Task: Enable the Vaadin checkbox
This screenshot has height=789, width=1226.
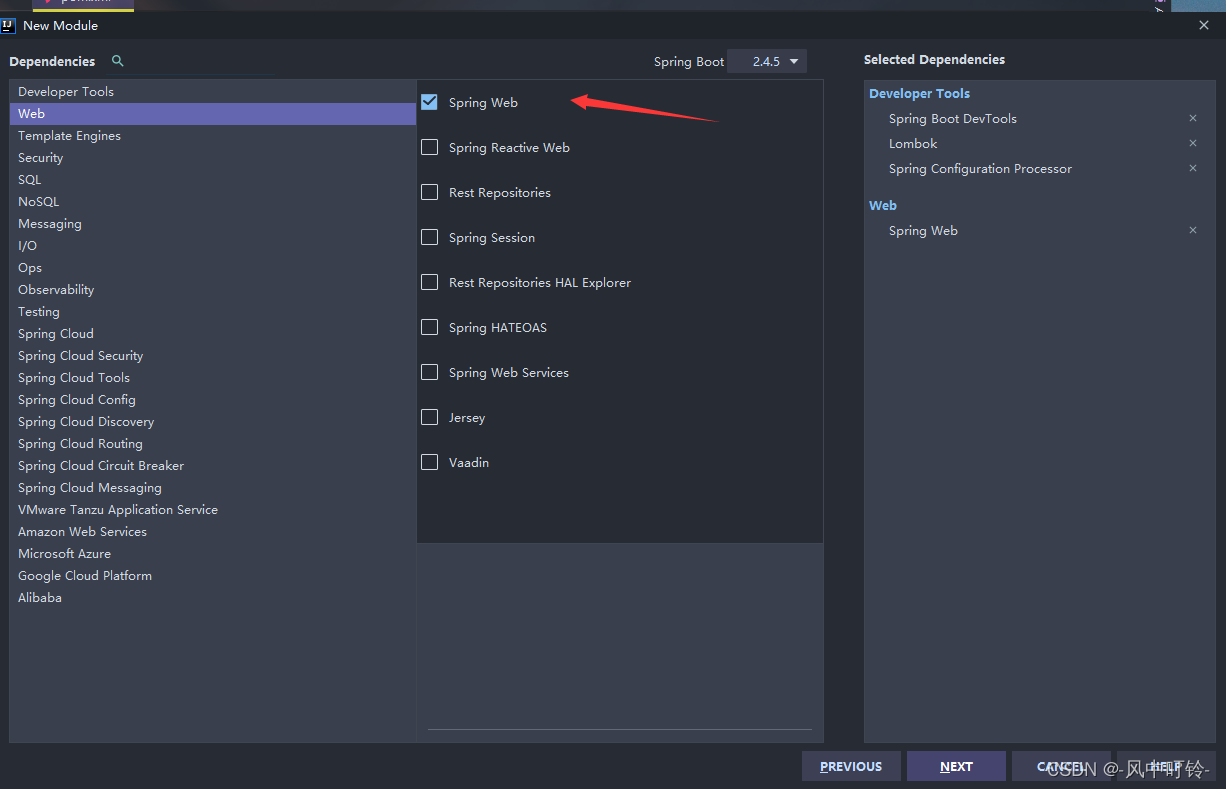Action: (x=430, y=462)
